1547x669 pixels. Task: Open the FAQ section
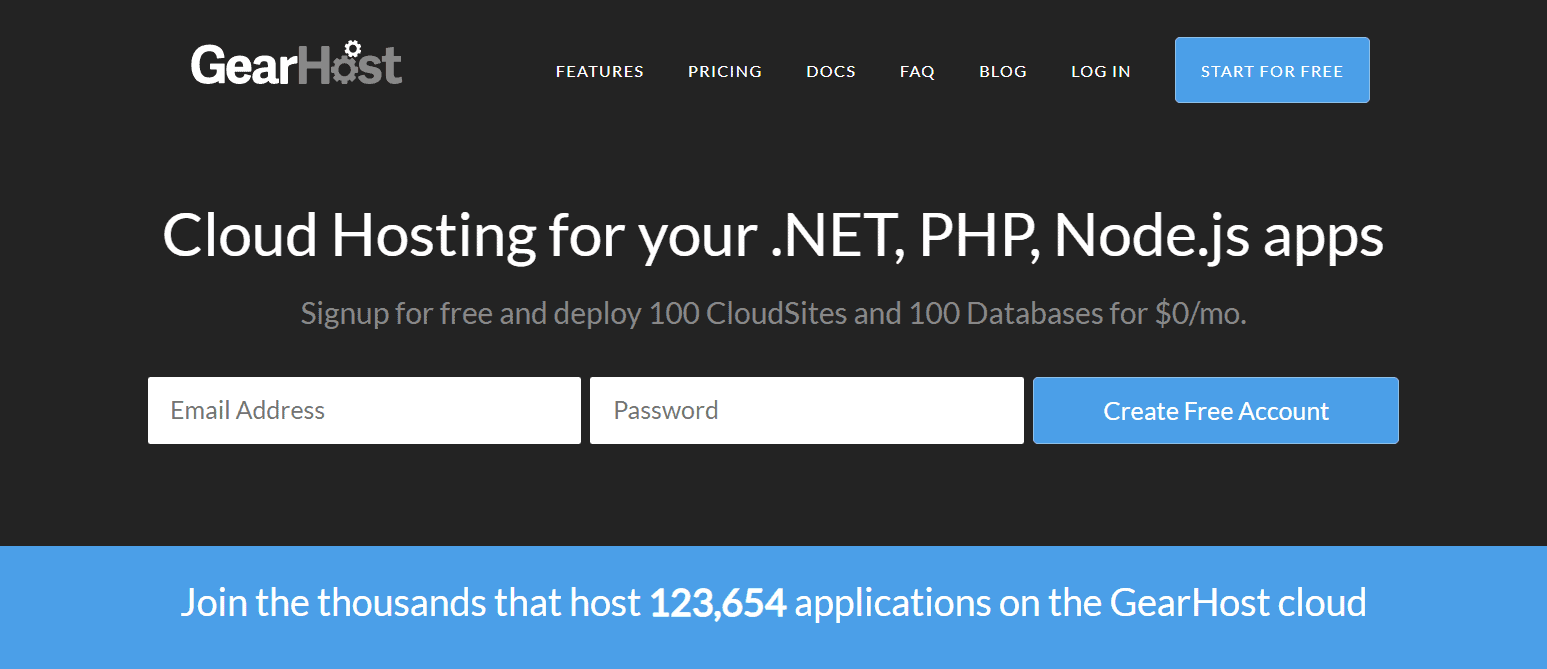[916, 71]
